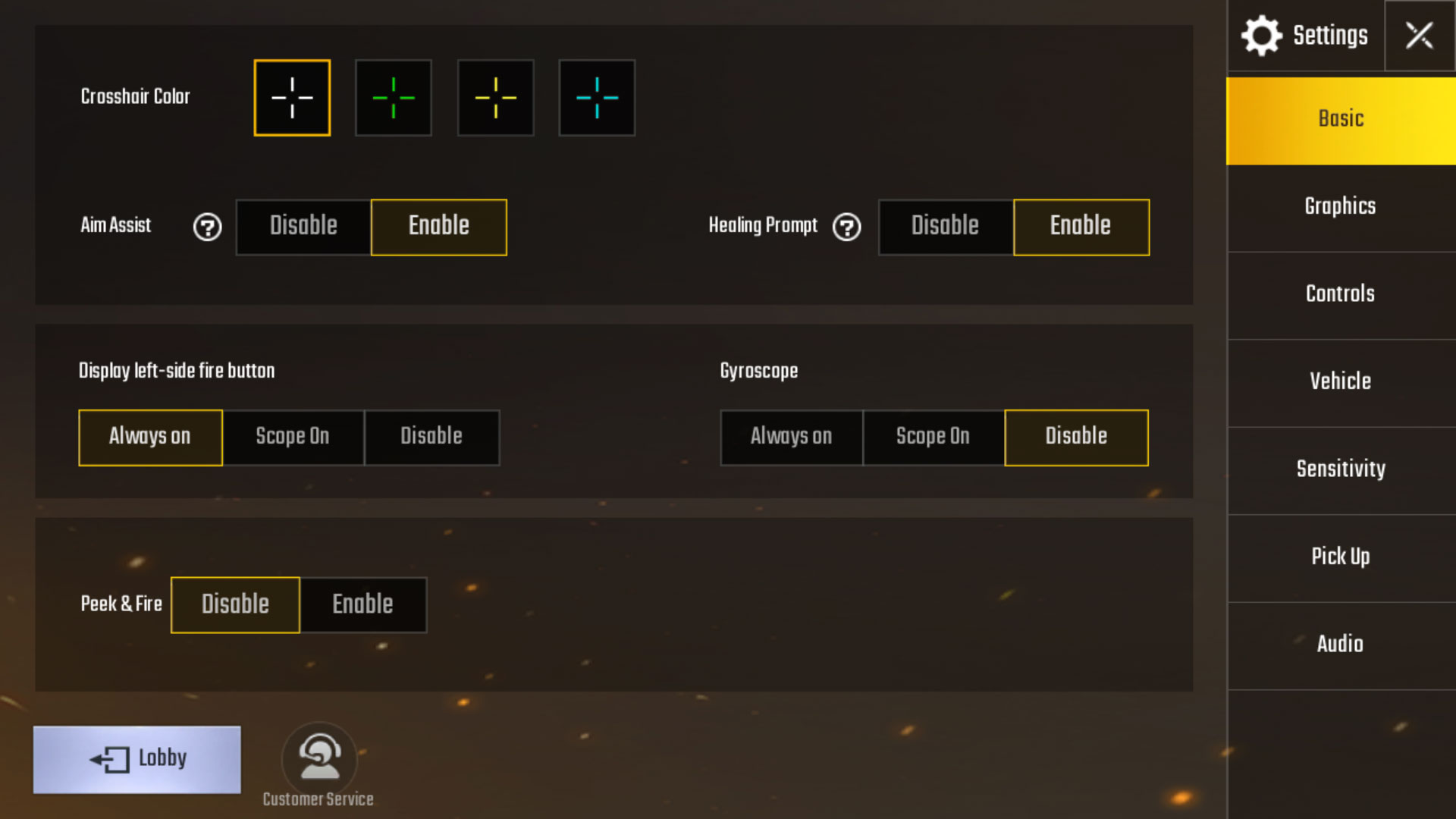1456x819 pixels.
Task: Select yellow crosshair color option
Action: [495, 97]
